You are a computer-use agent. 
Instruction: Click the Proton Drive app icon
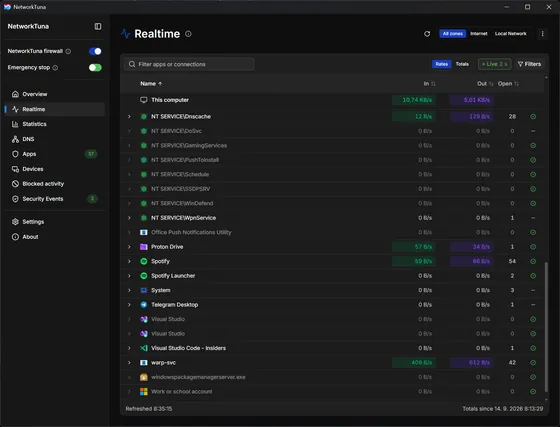tap(144, 247)
